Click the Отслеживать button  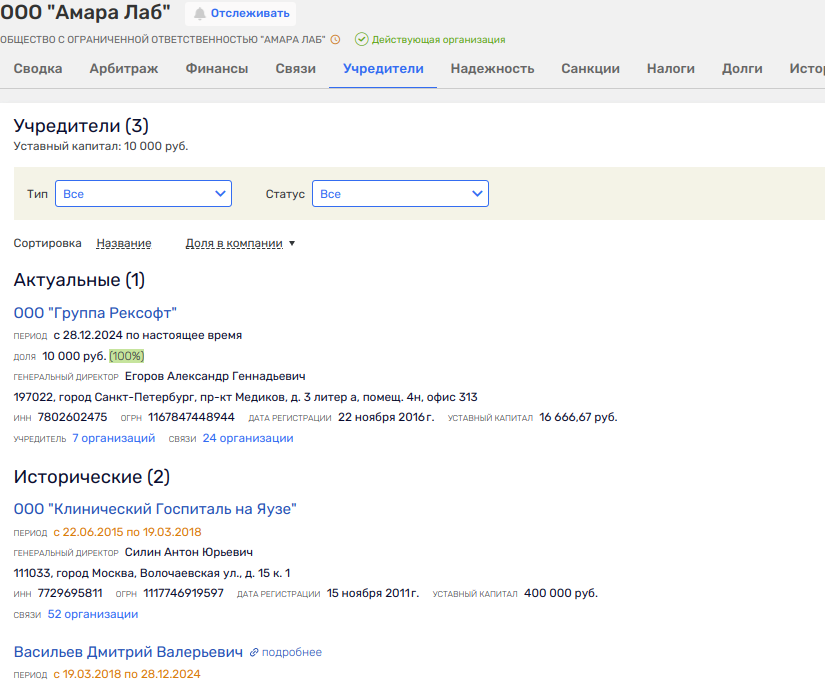240,14
